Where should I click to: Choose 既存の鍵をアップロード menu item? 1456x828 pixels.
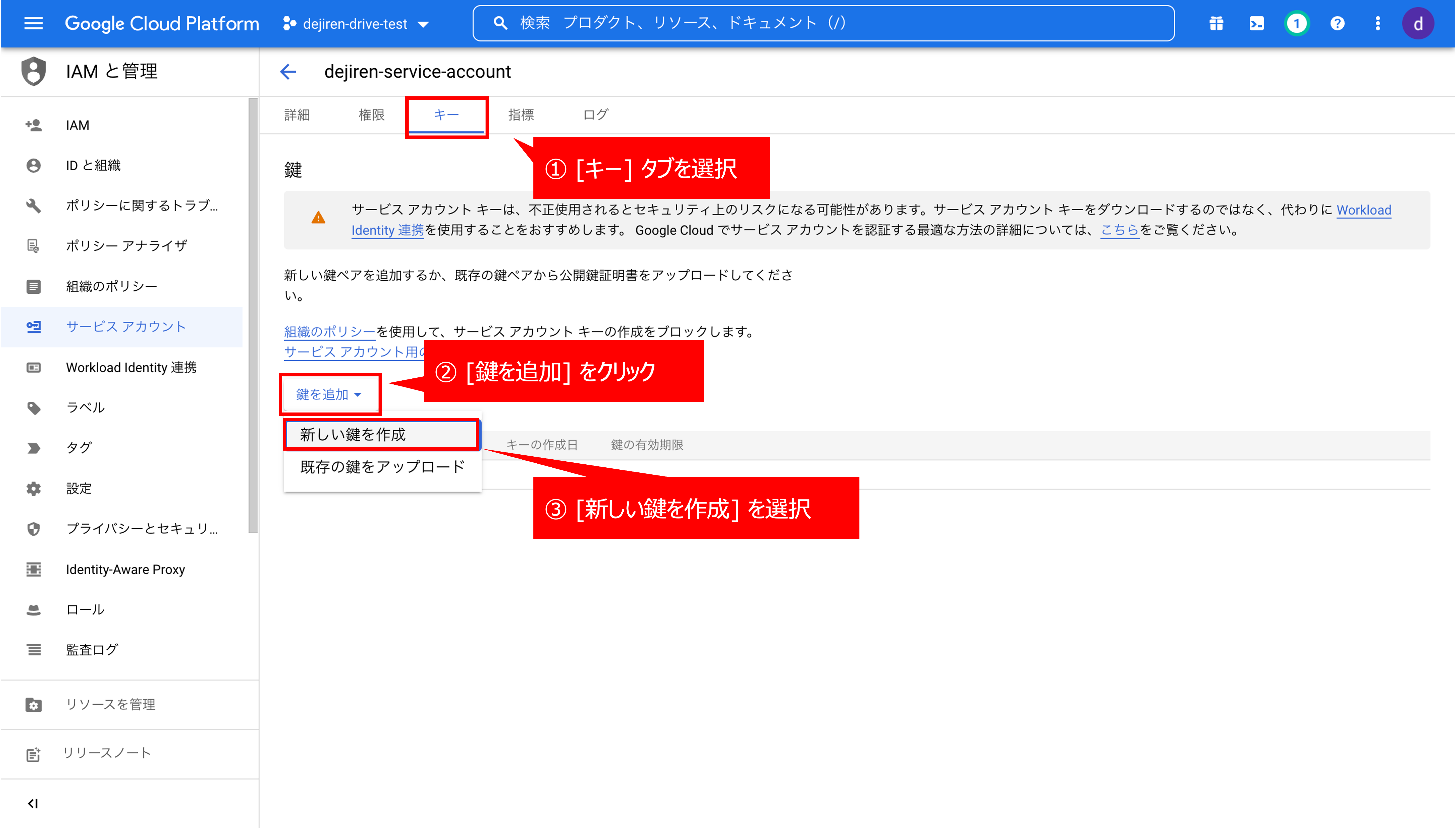[382, 467]
